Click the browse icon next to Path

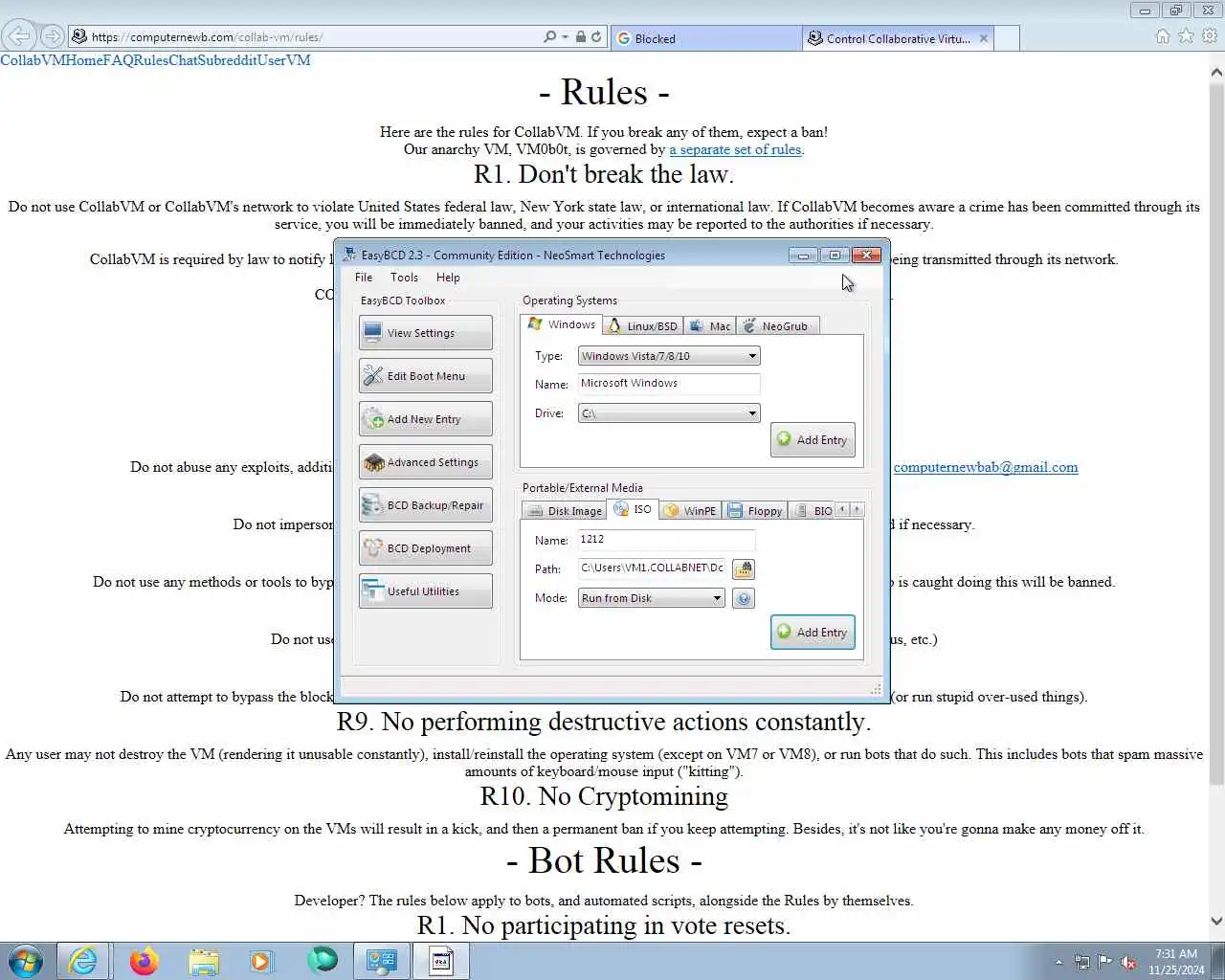tap(744, 569)
